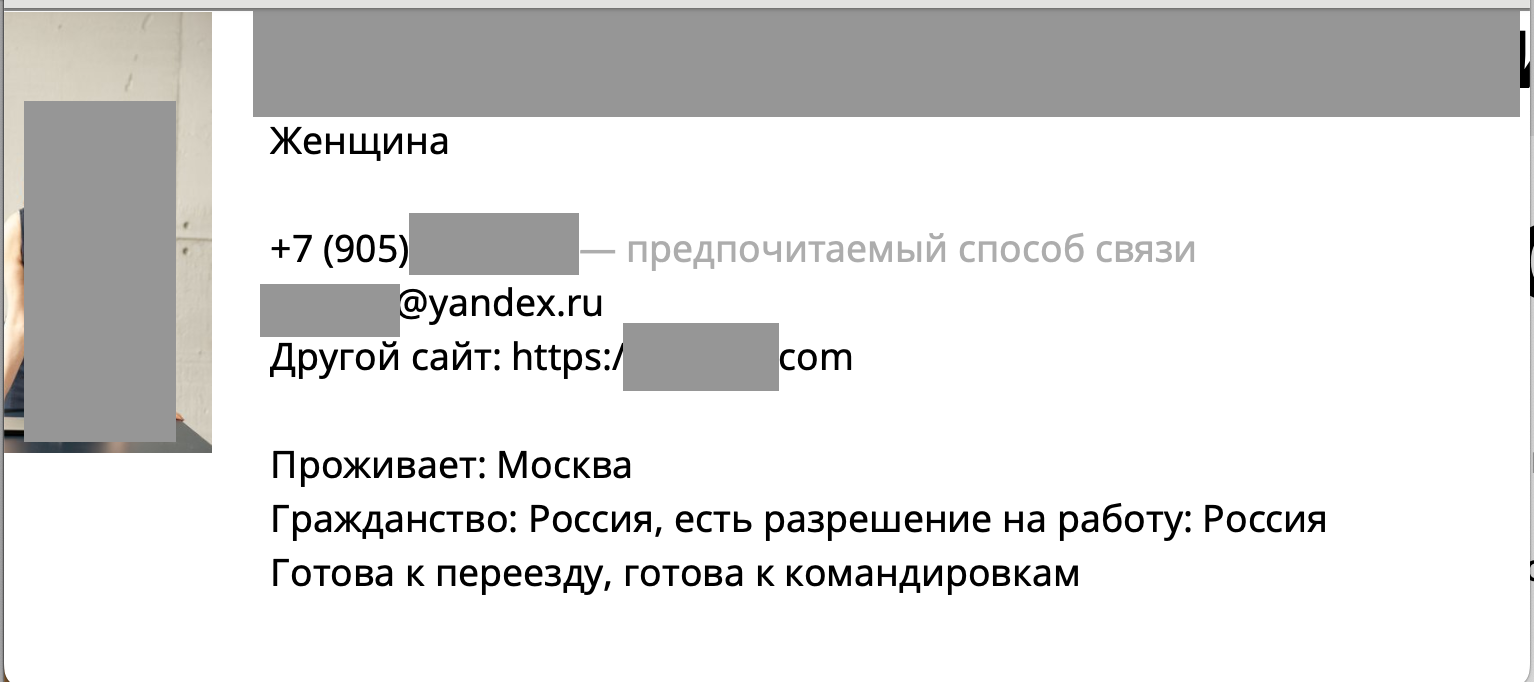The height and width of the screenshot is (682, 1534).
Task: Click the +7 country code
Action: tap(292, 249)
